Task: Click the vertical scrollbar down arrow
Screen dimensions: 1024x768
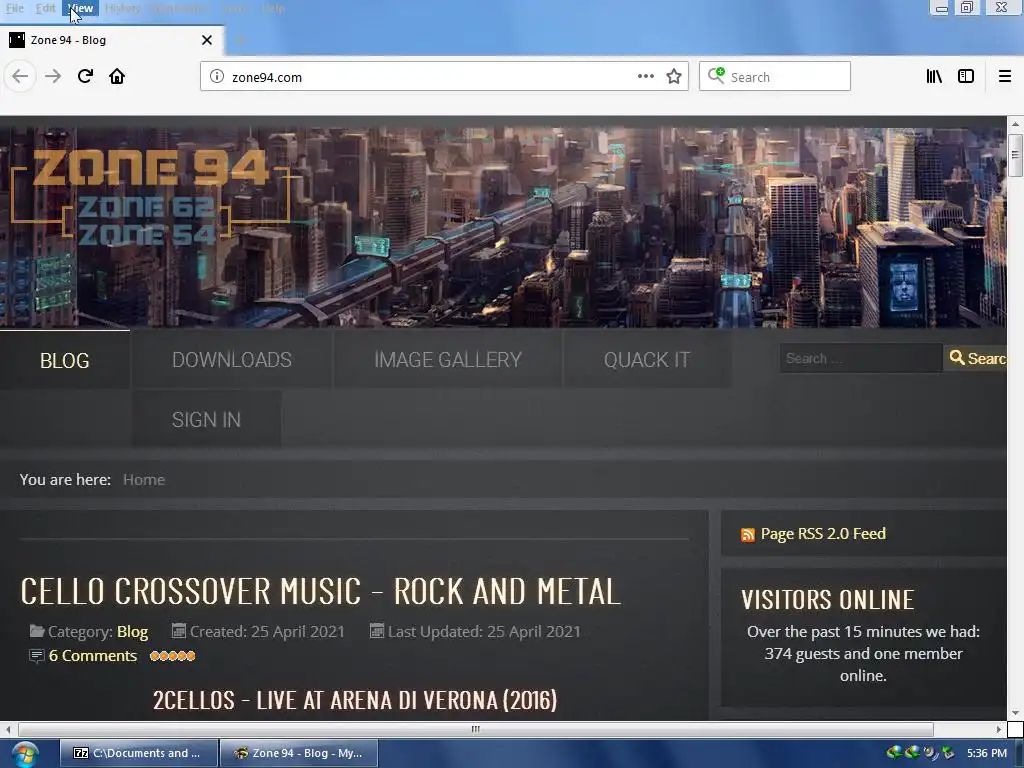Action: tap(1015, 713)
